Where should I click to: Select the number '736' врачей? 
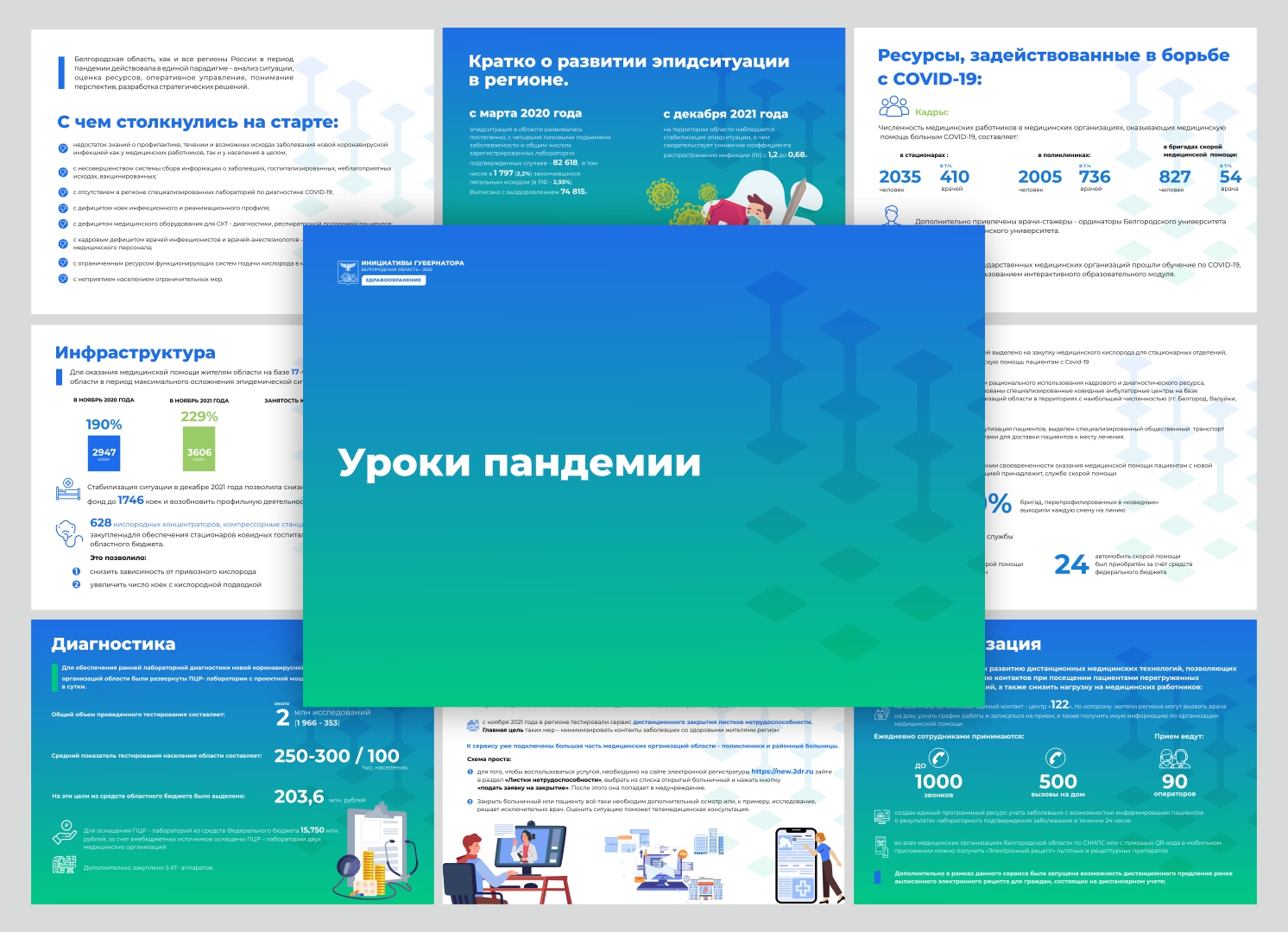(x=1095, y=177)
